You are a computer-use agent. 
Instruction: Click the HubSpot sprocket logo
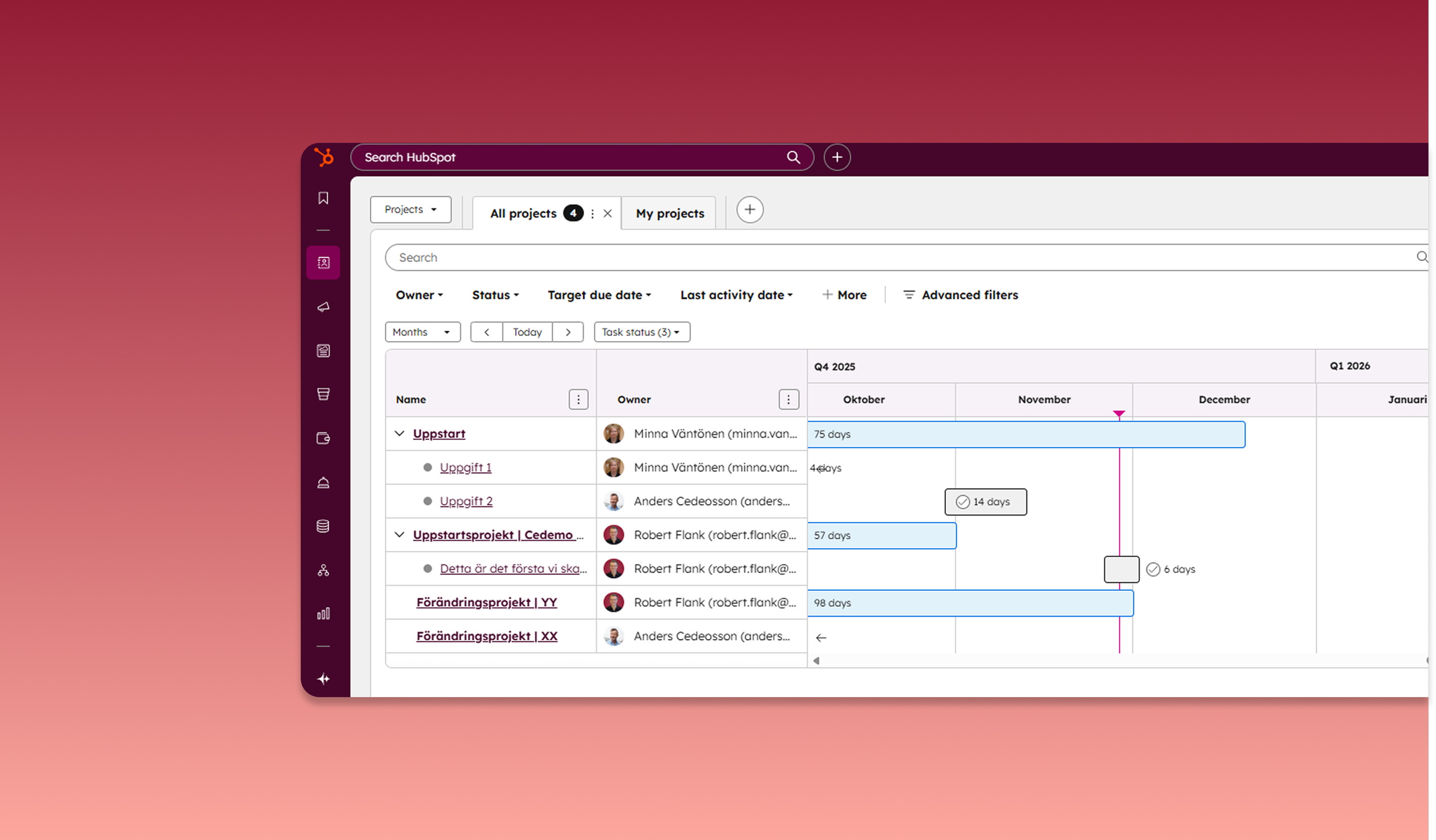[324, 157]
